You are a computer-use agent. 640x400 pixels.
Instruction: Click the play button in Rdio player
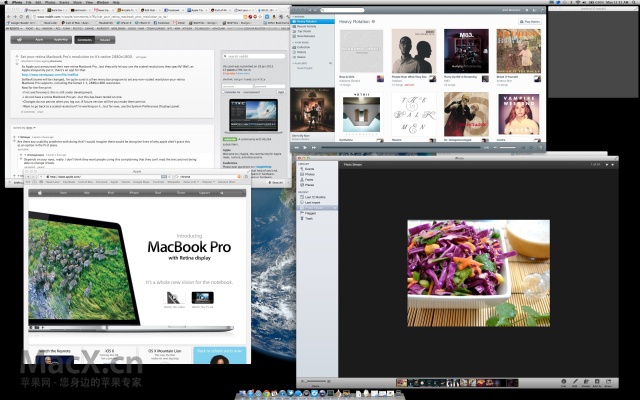305,147
